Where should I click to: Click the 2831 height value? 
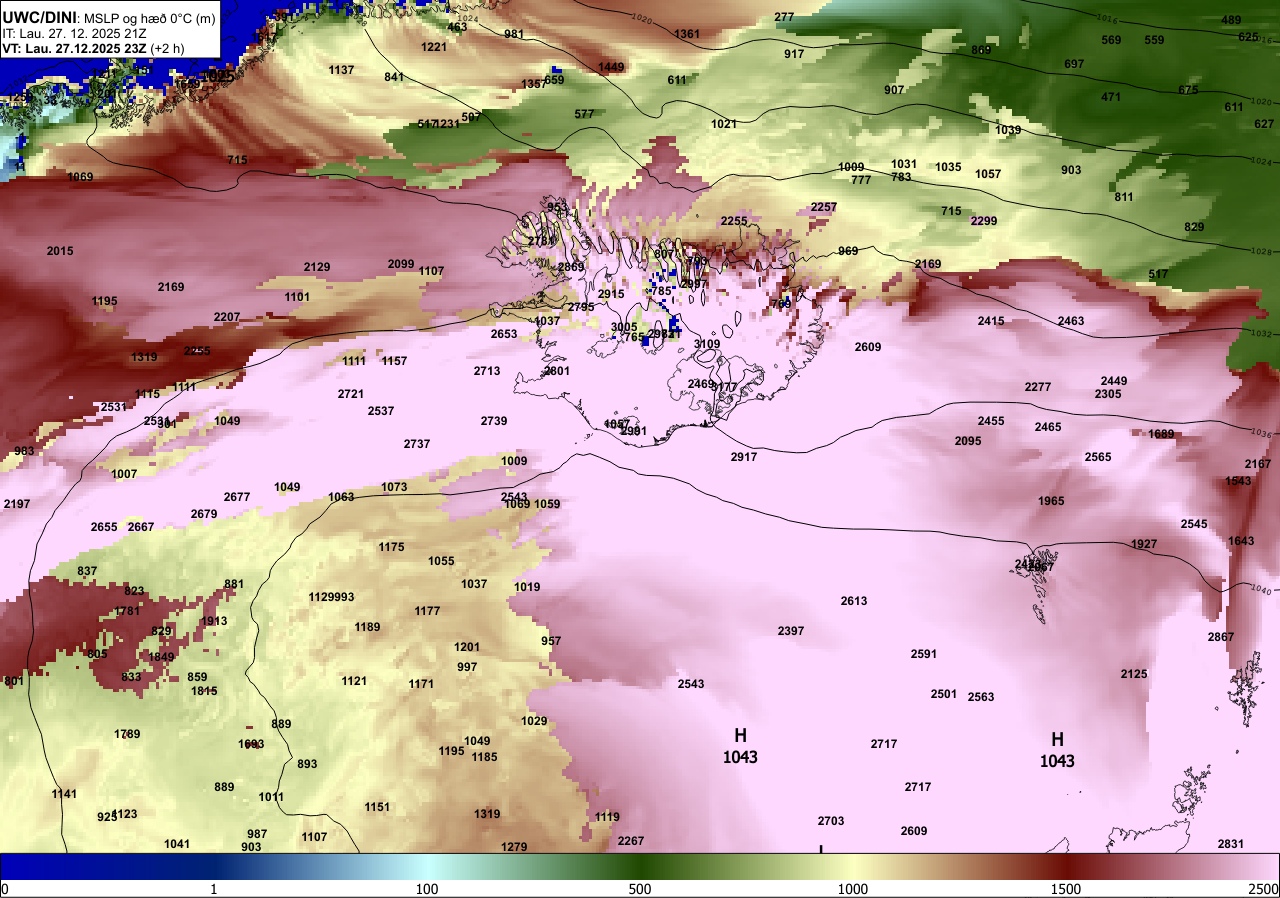(1231, 844)
